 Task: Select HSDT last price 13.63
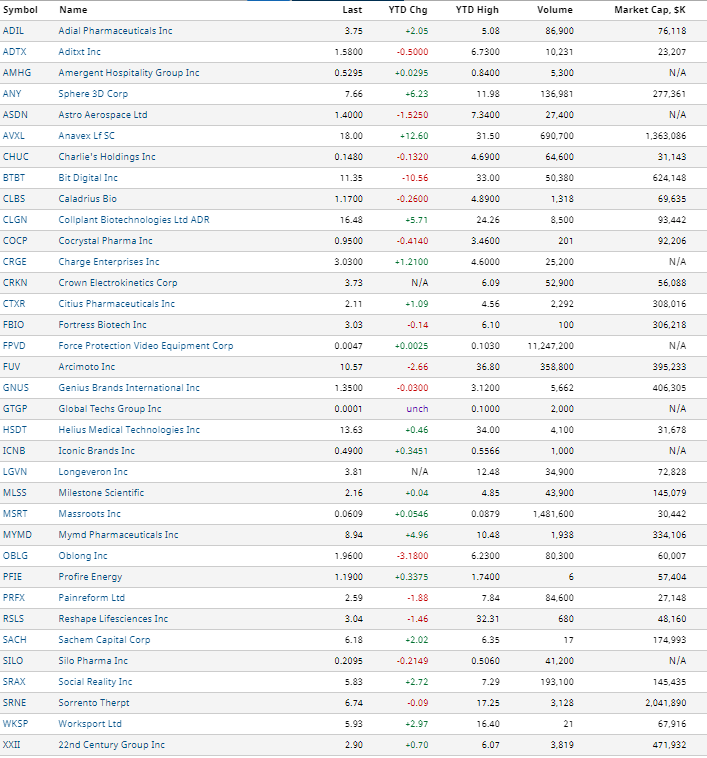click(x=351, y=430)
